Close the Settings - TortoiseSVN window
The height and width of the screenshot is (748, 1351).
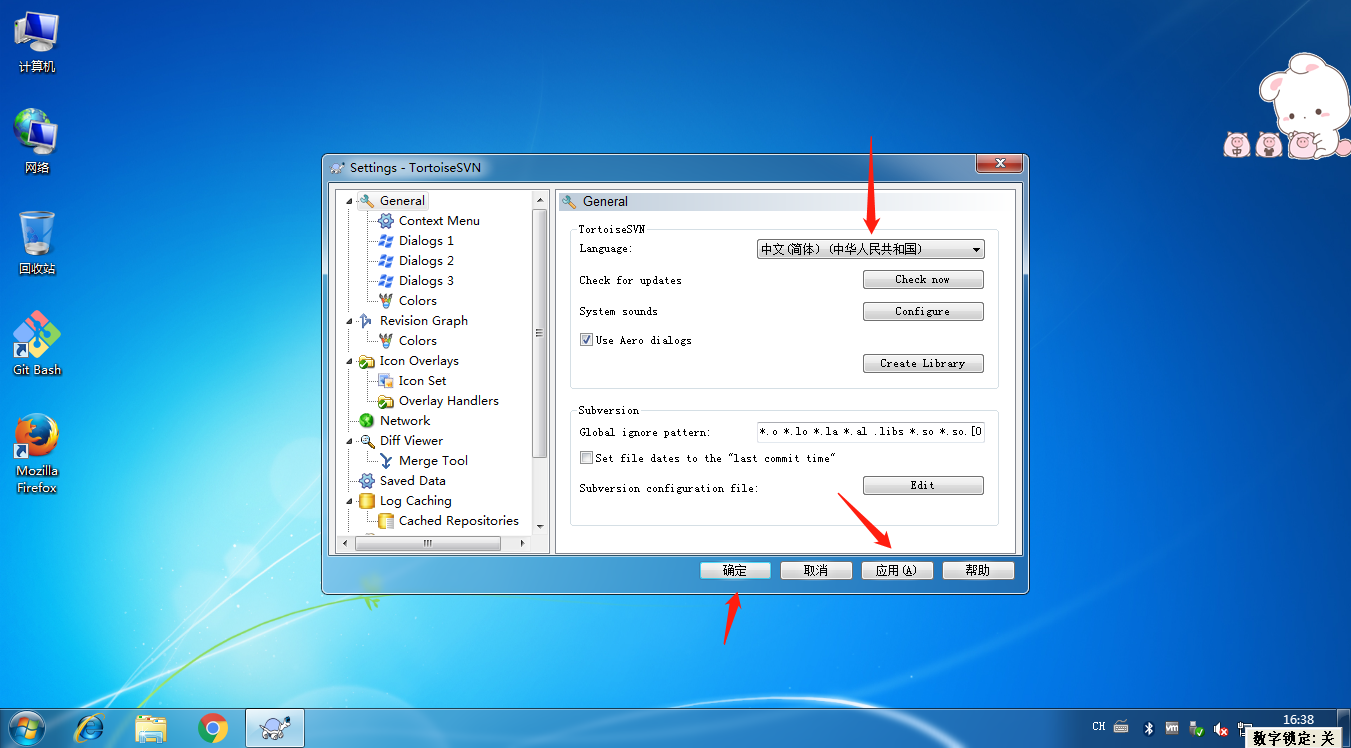998,164
